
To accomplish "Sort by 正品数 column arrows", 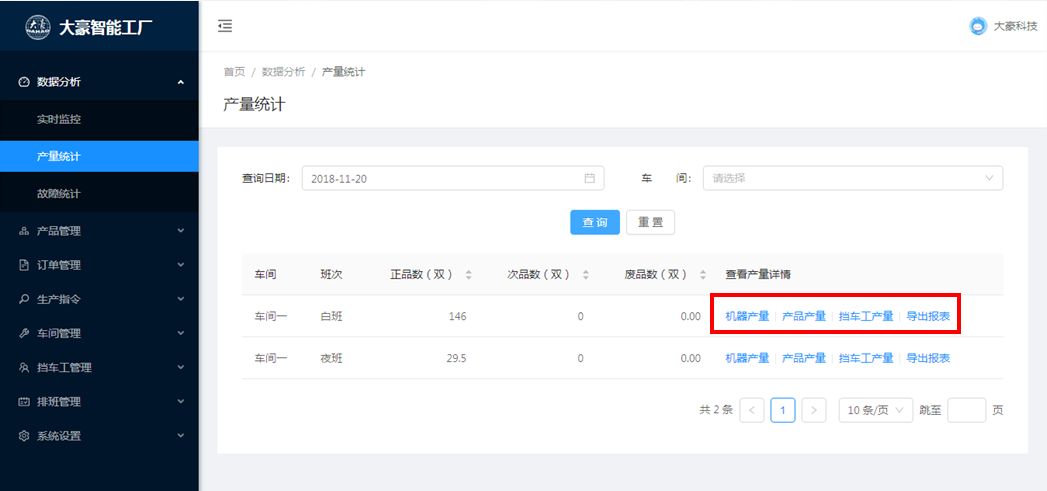I will tap(469, 274).
